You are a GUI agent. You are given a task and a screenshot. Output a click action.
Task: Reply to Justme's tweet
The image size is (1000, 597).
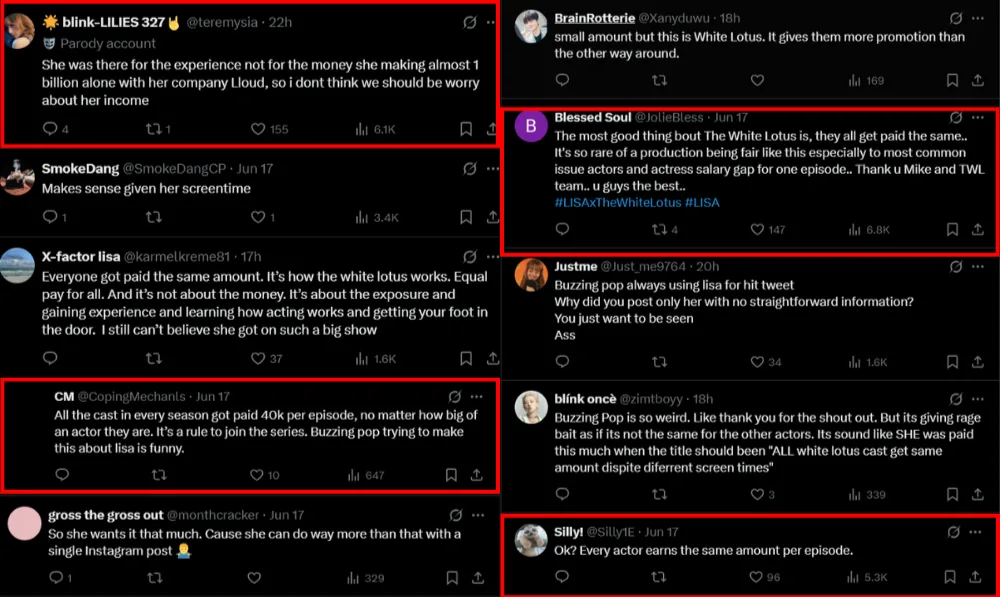tap(562, 362)
